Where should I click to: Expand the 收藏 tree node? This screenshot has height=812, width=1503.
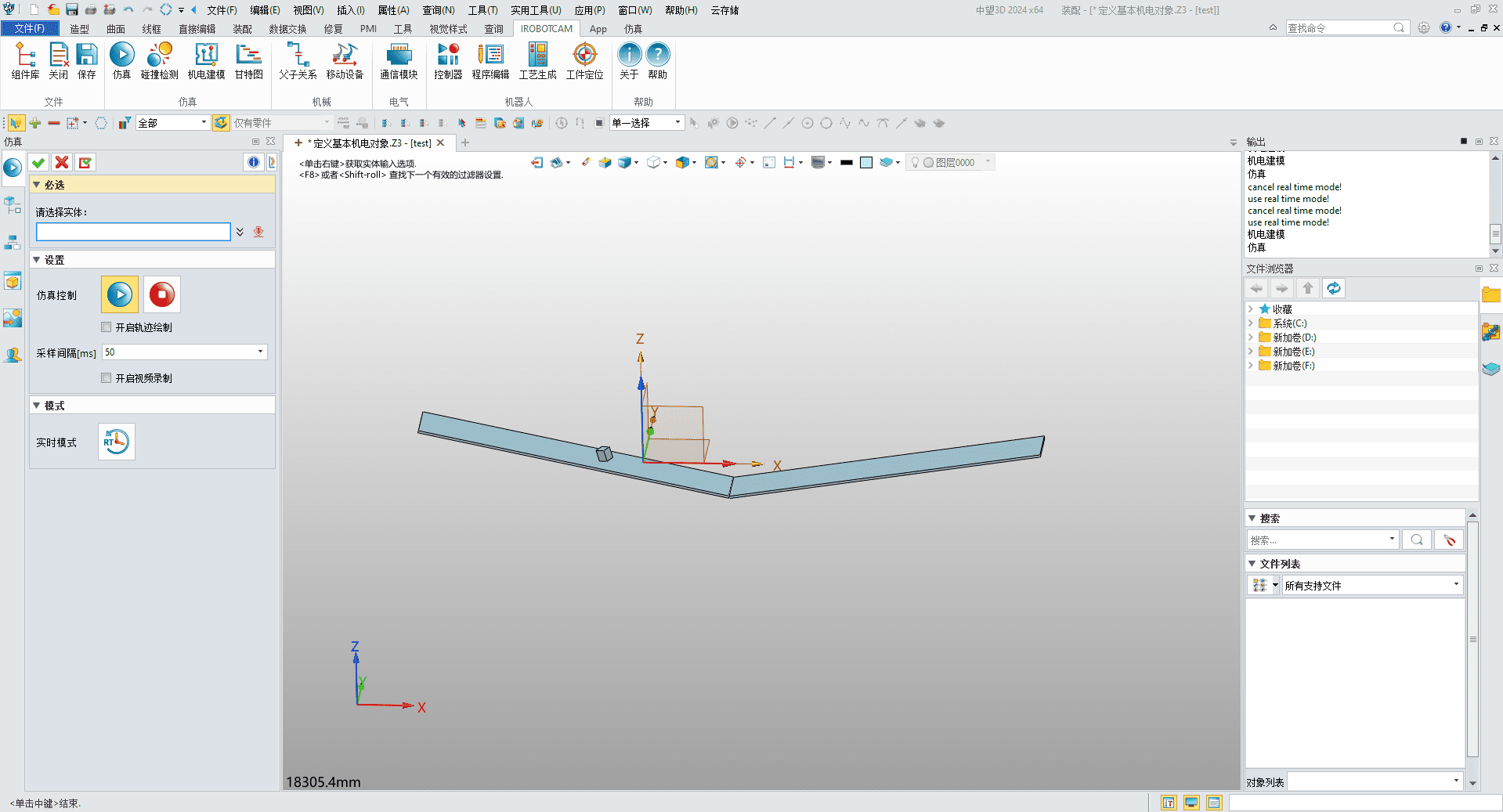[x=1251, y=309]
